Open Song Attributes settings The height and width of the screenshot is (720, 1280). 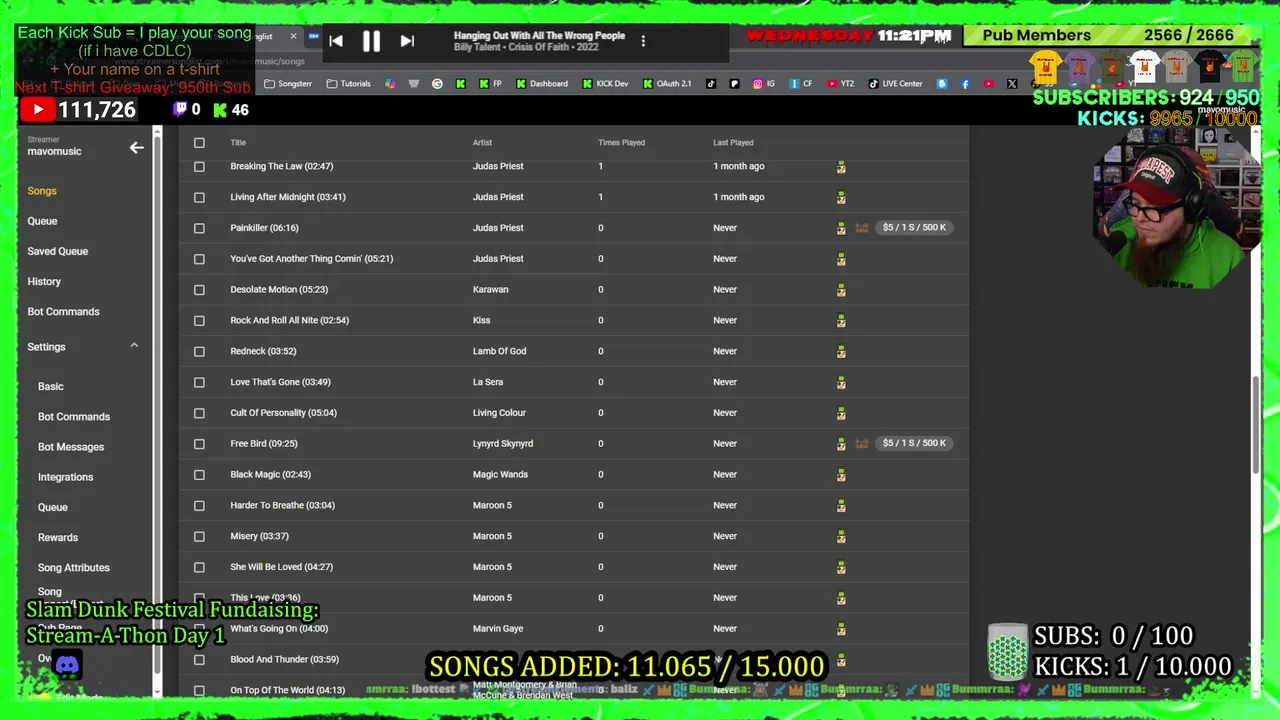(74, 567)
